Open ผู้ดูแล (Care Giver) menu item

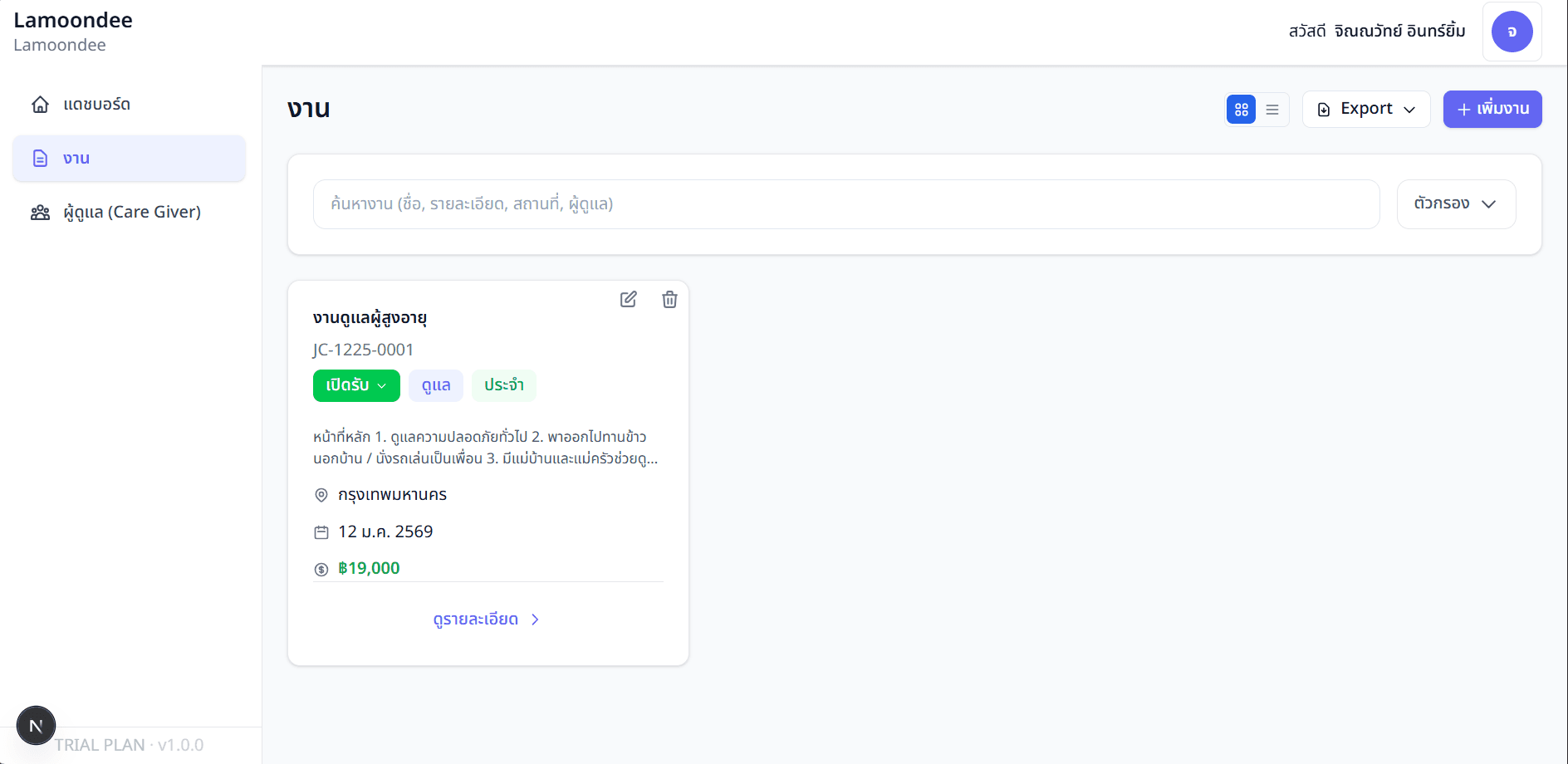(x=132, y=213)
